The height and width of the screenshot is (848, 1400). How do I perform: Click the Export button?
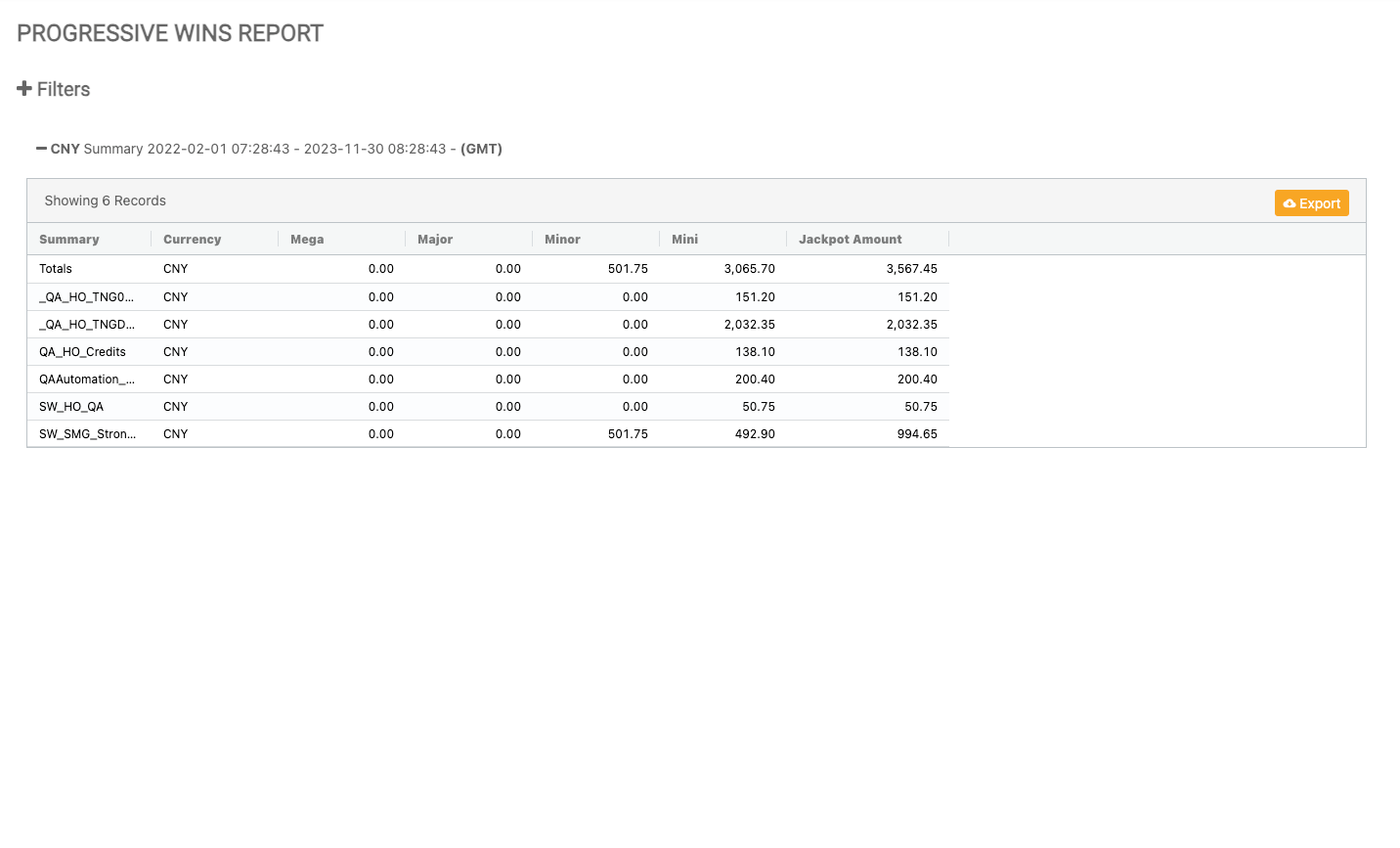click(x=1311, y=203)
